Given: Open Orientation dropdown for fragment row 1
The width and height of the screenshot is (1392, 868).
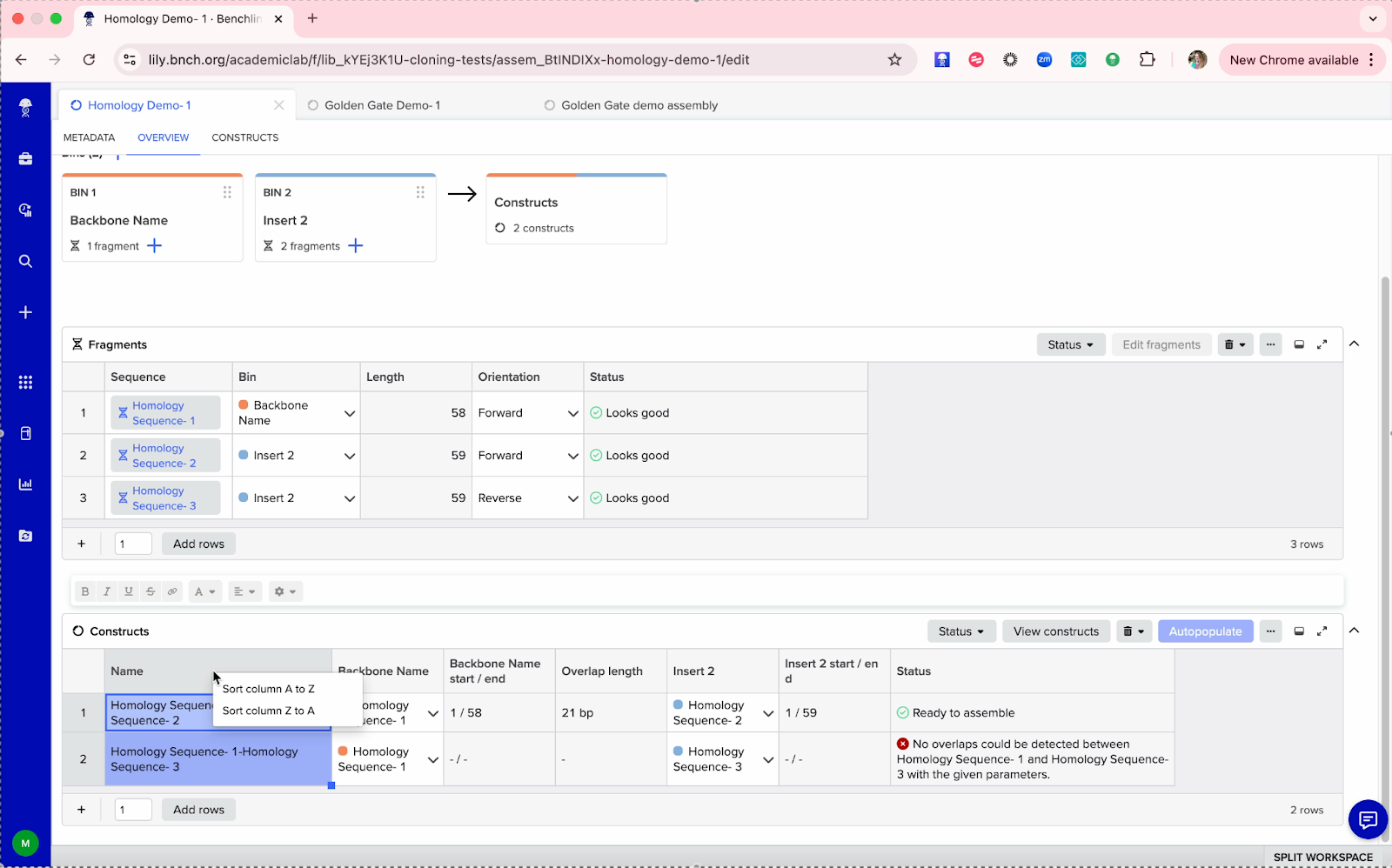Looking at the screenshot, I should pyautogui.click(x=573, y=413).
